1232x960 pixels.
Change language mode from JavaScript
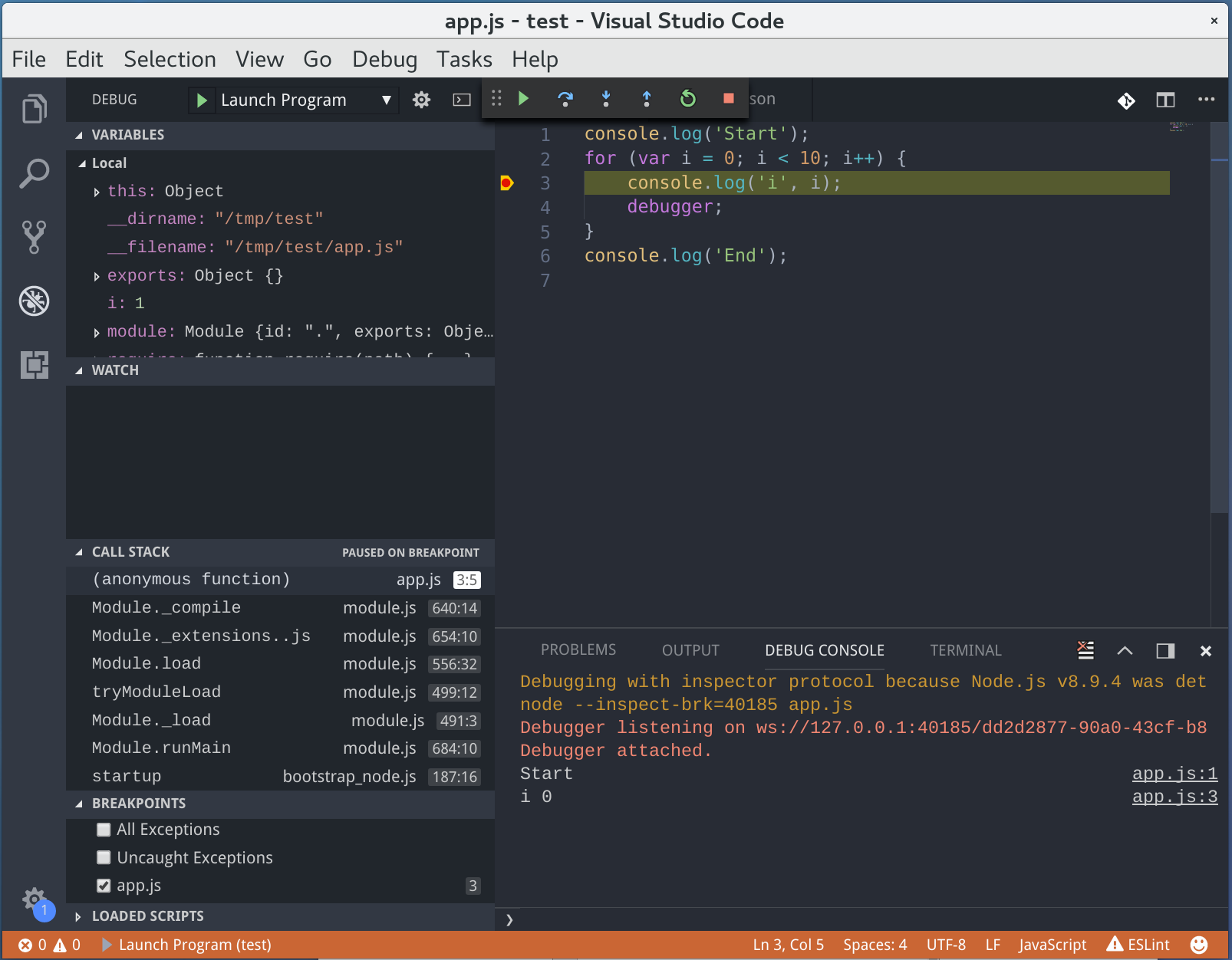(x=1052, y=945)
